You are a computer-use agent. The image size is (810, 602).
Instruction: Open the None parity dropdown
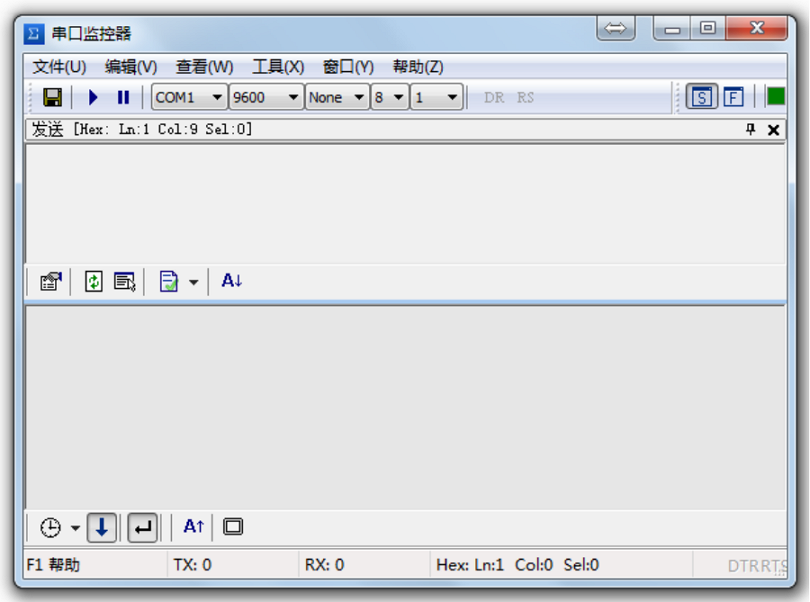[337, 97]
